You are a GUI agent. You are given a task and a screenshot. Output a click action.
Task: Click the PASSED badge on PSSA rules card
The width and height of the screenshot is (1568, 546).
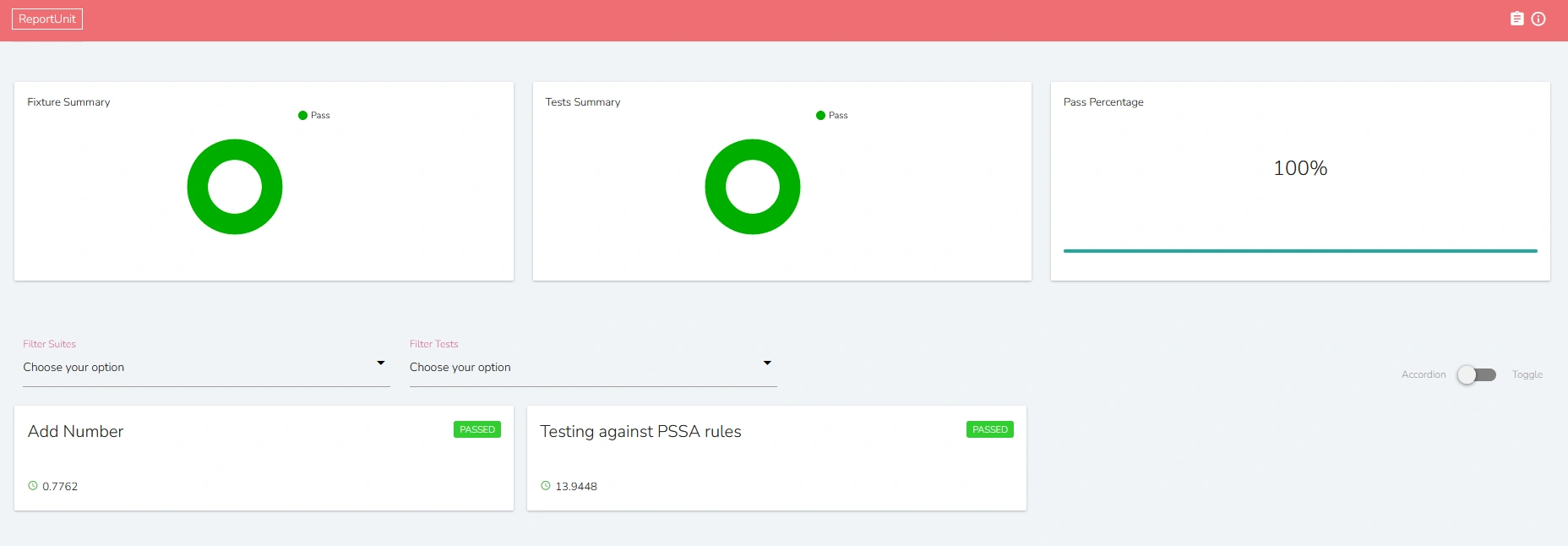(990, 429)
